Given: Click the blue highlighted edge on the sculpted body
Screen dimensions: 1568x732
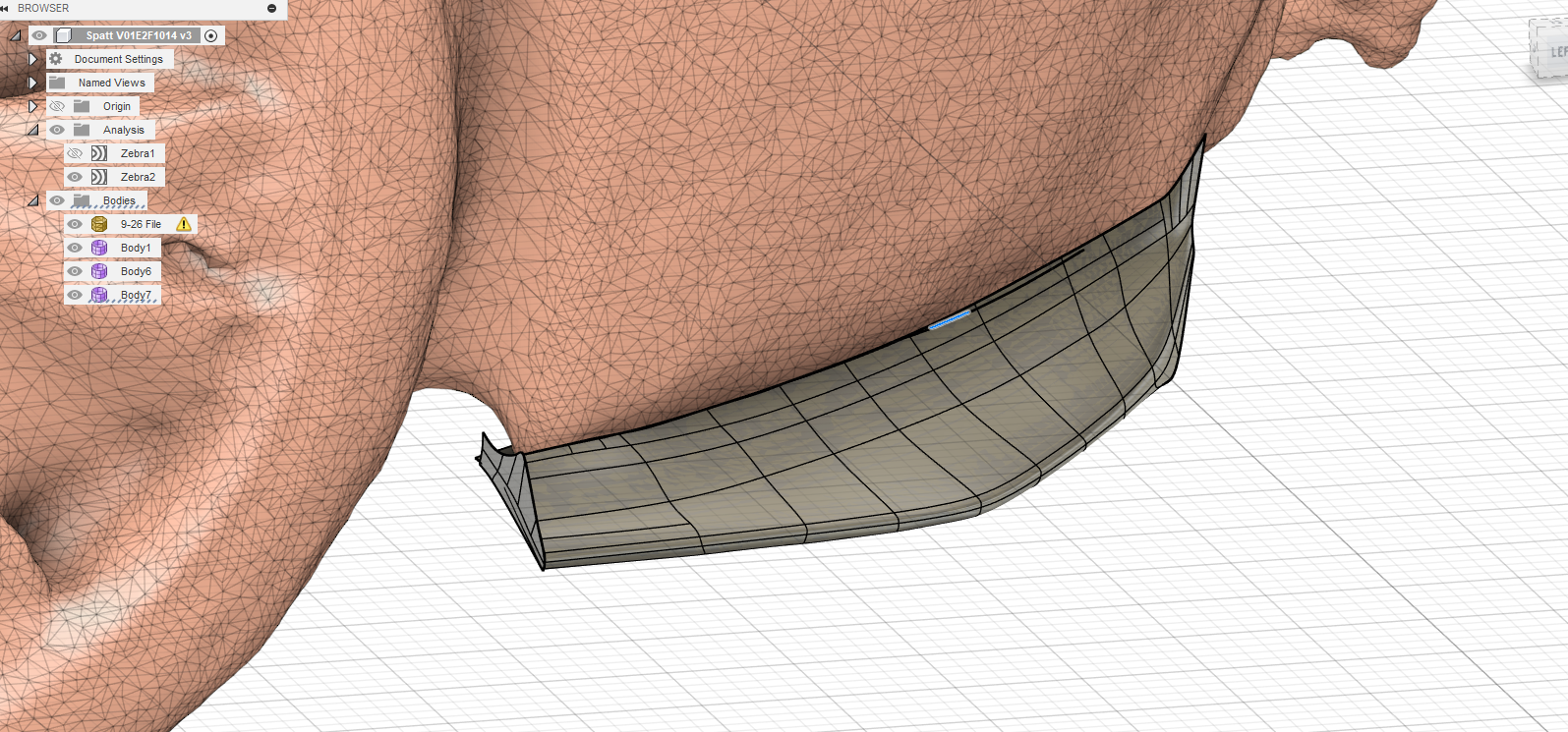Looking at the screenshot, I should click(x=950, y=319).
